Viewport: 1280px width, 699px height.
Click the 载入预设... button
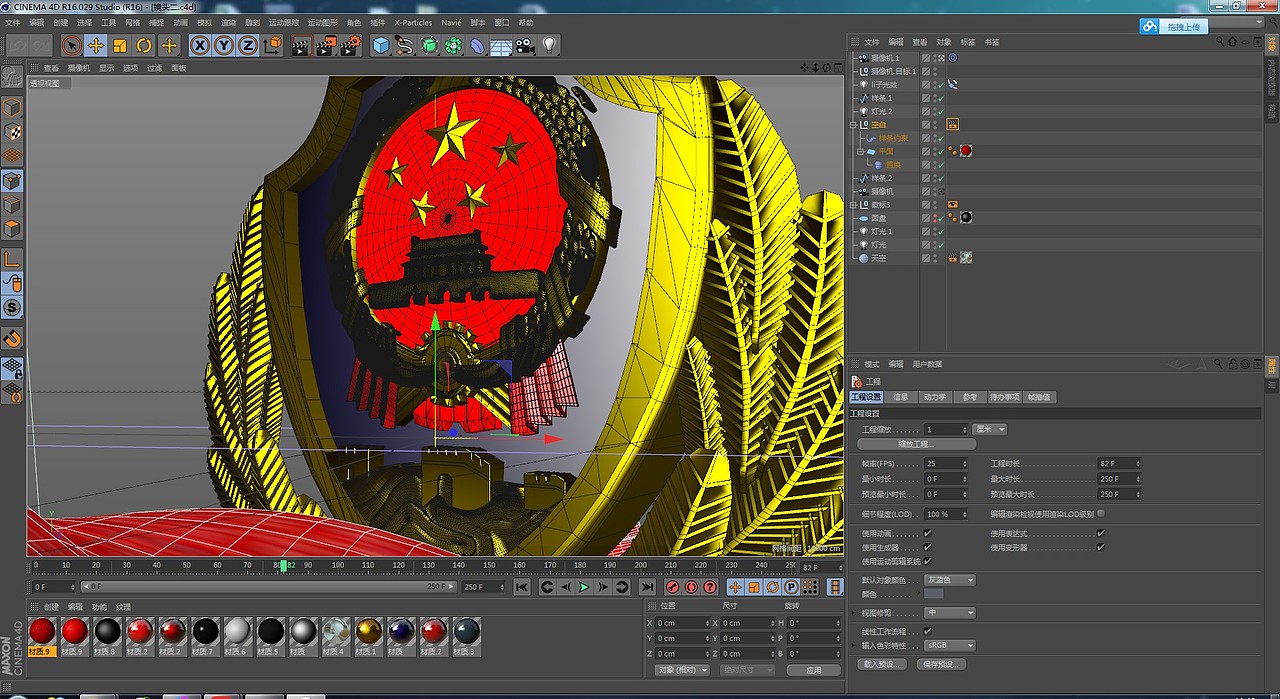pos(883,664)
